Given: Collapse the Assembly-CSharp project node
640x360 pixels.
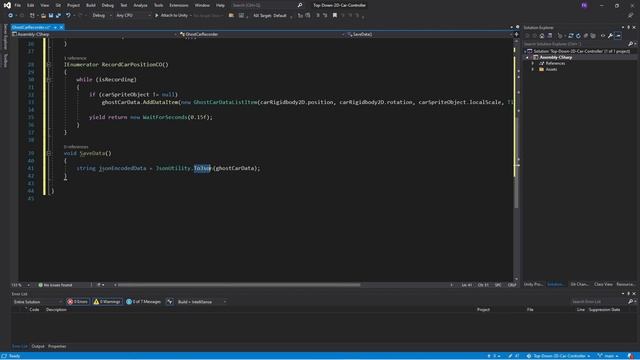Looking at the screenshot, I should [527, 58].
